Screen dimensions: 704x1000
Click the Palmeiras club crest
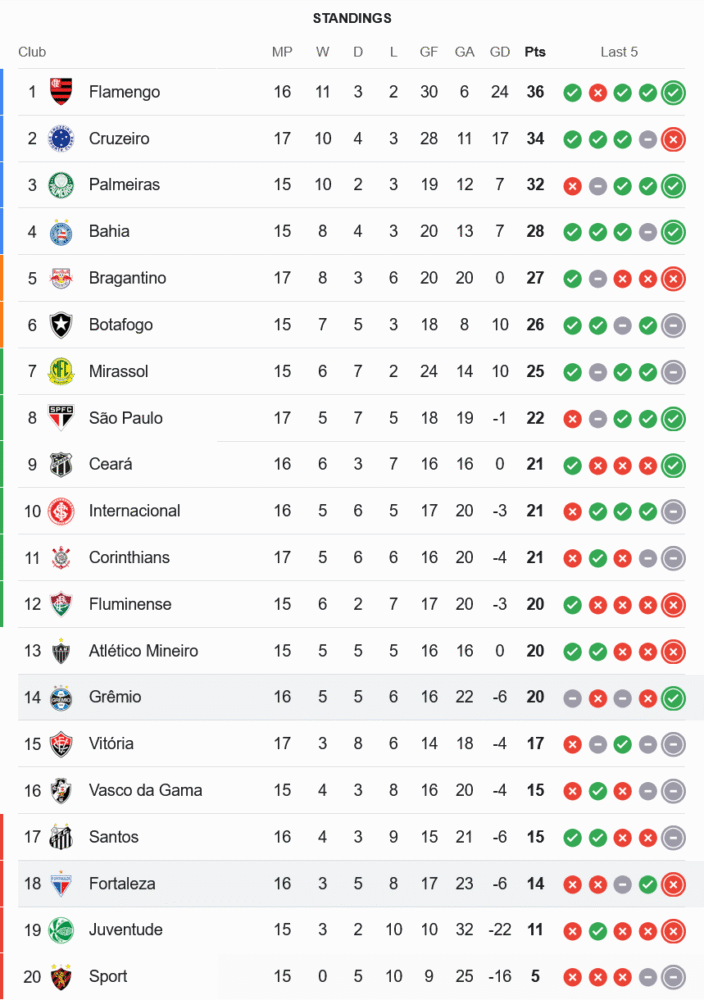62,185
